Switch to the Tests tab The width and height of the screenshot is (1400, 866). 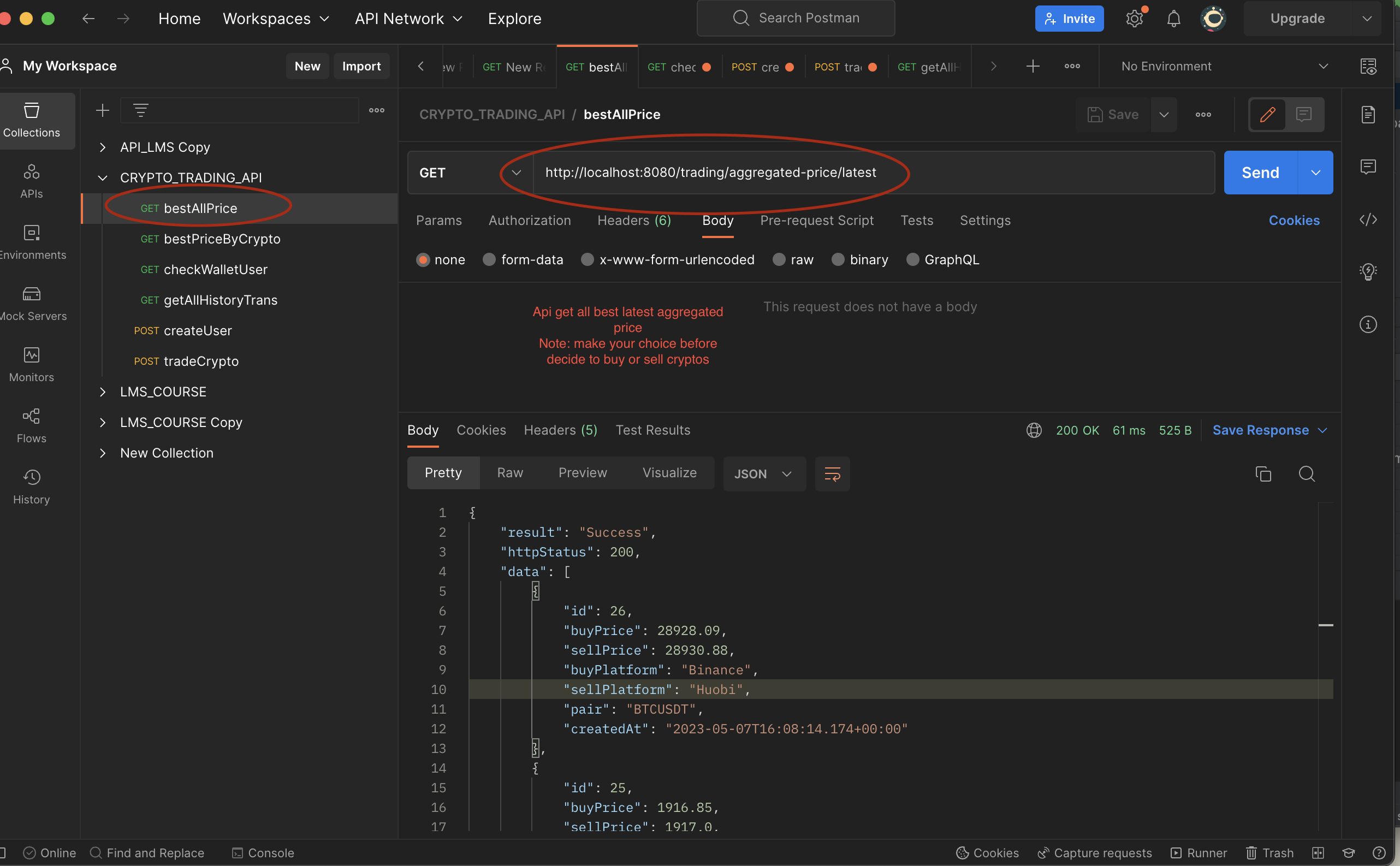pyautogui.click(x=917, y=221)
